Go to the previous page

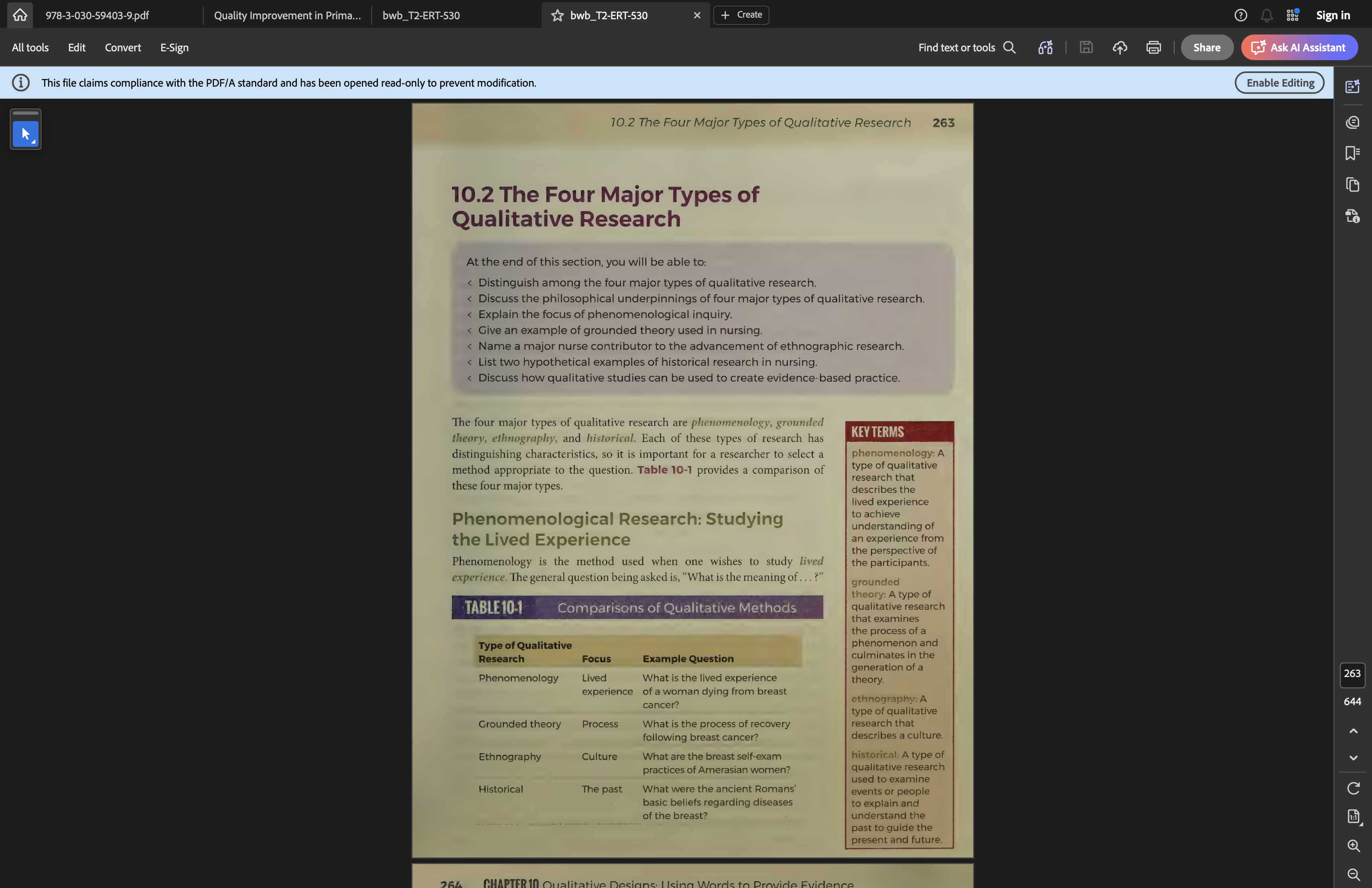1353,731
